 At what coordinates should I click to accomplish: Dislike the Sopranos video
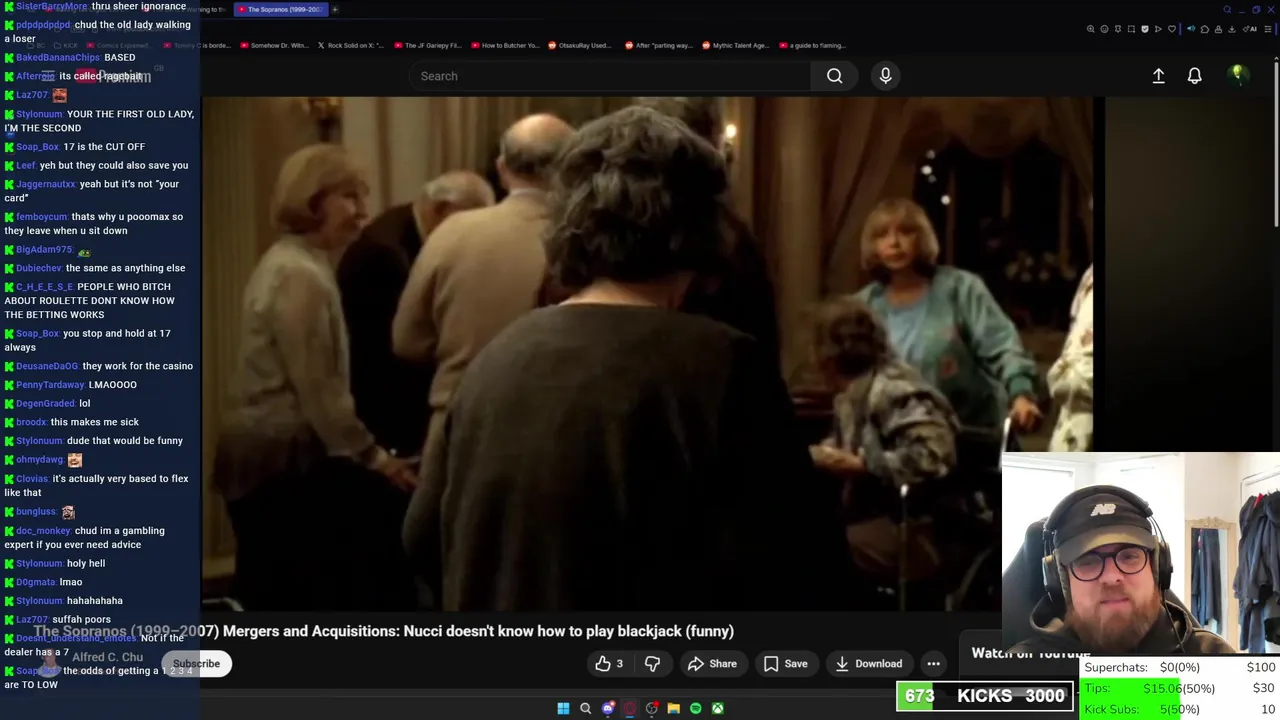click(x=652, y=663)
